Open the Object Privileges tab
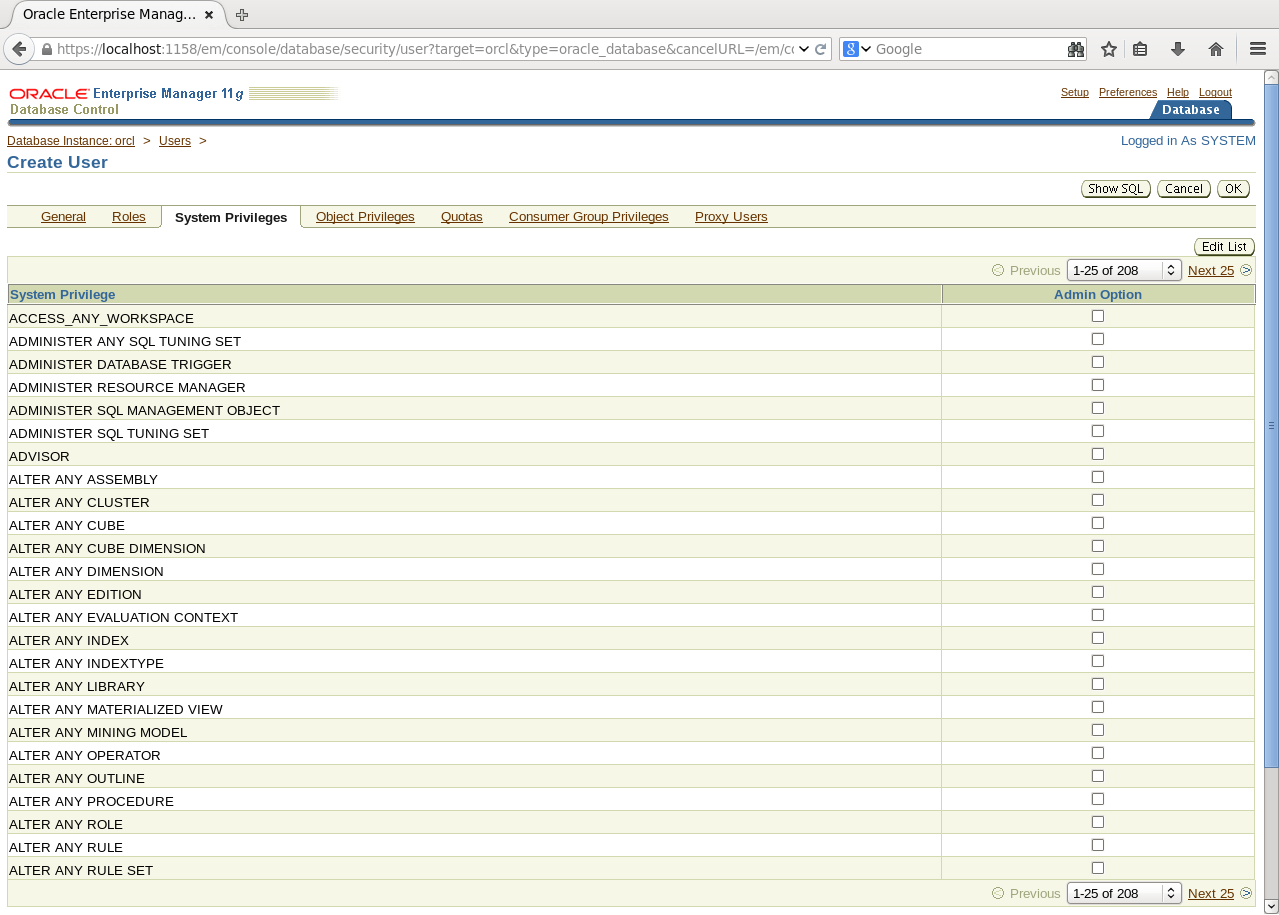The image size is (1279, 915). click(365, 217)
